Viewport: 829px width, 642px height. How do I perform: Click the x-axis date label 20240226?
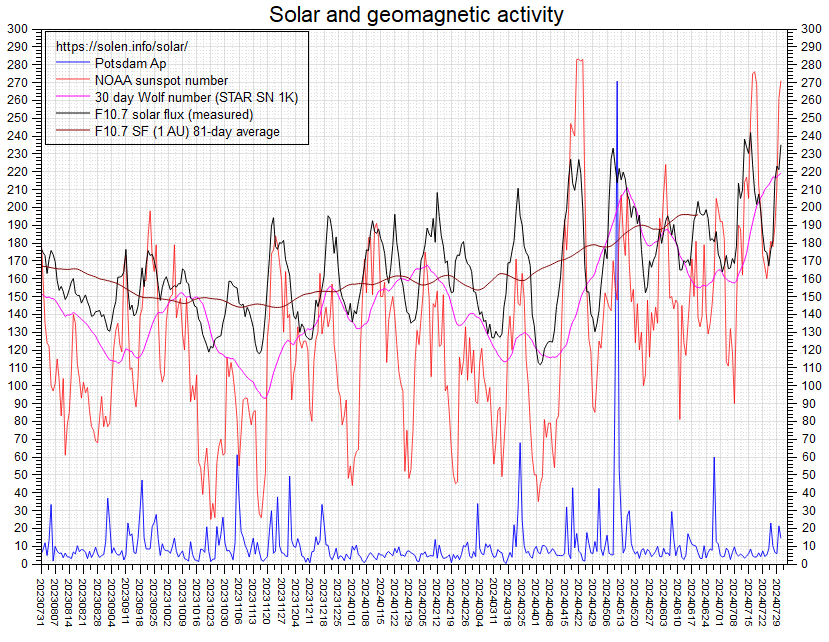tap(464, 602)
